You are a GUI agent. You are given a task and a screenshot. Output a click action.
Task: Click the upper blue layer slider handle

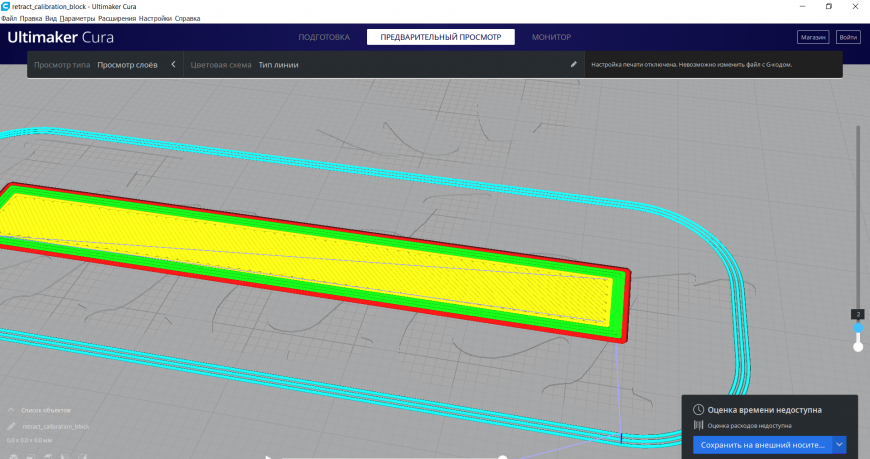[x=858, y=328]
